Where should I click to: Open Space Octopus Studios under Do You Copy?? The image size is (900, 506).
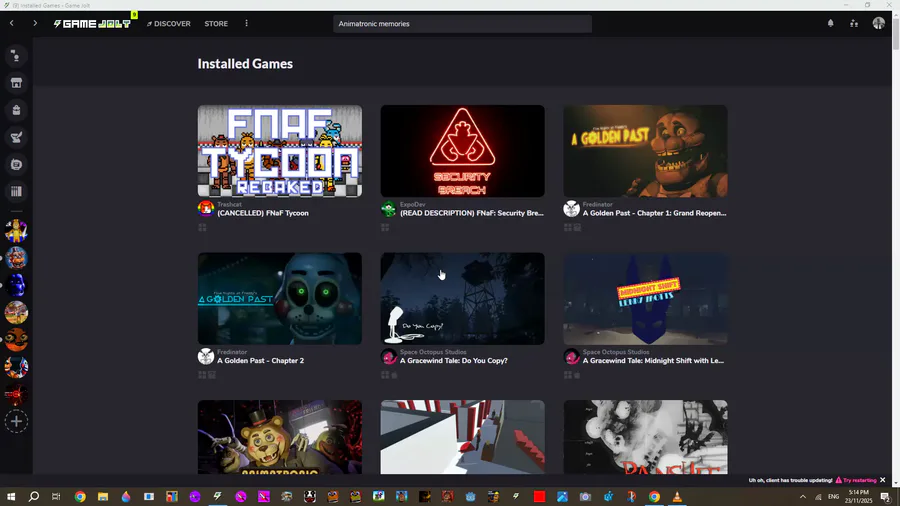tap(433, 352)
